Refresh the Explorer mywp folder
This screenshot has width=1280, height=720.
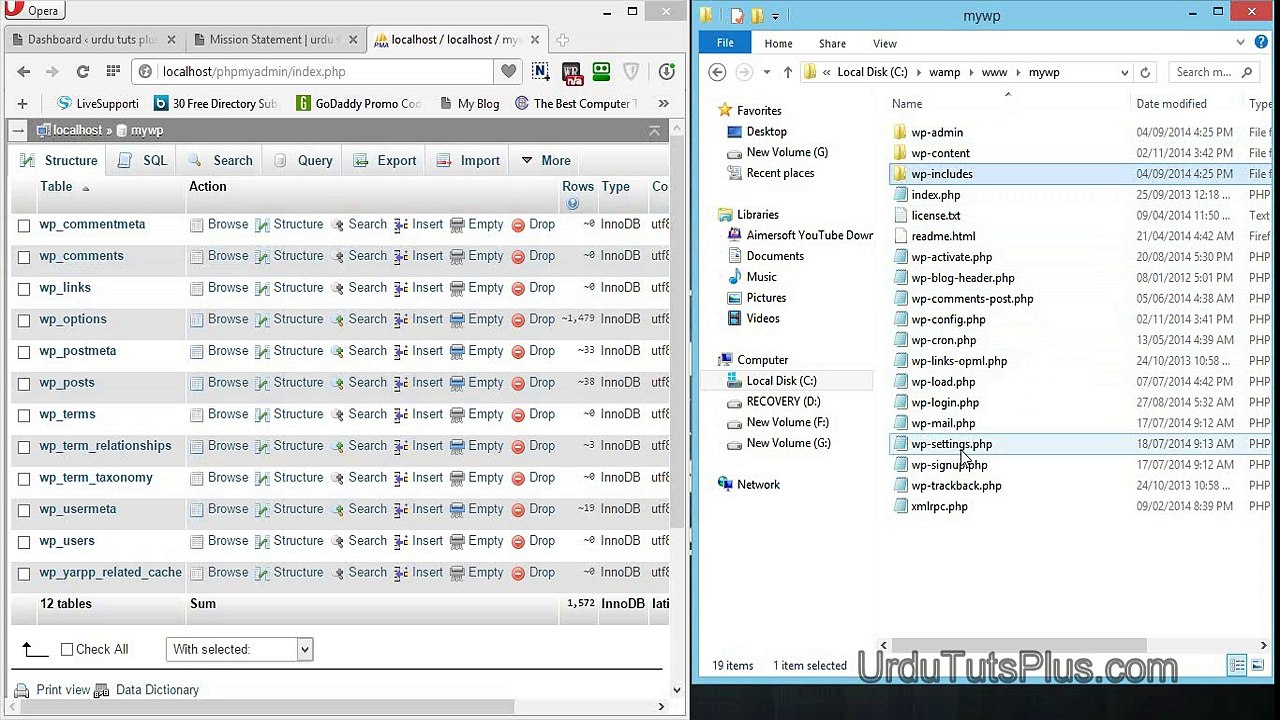click(x=1146, y=72)
